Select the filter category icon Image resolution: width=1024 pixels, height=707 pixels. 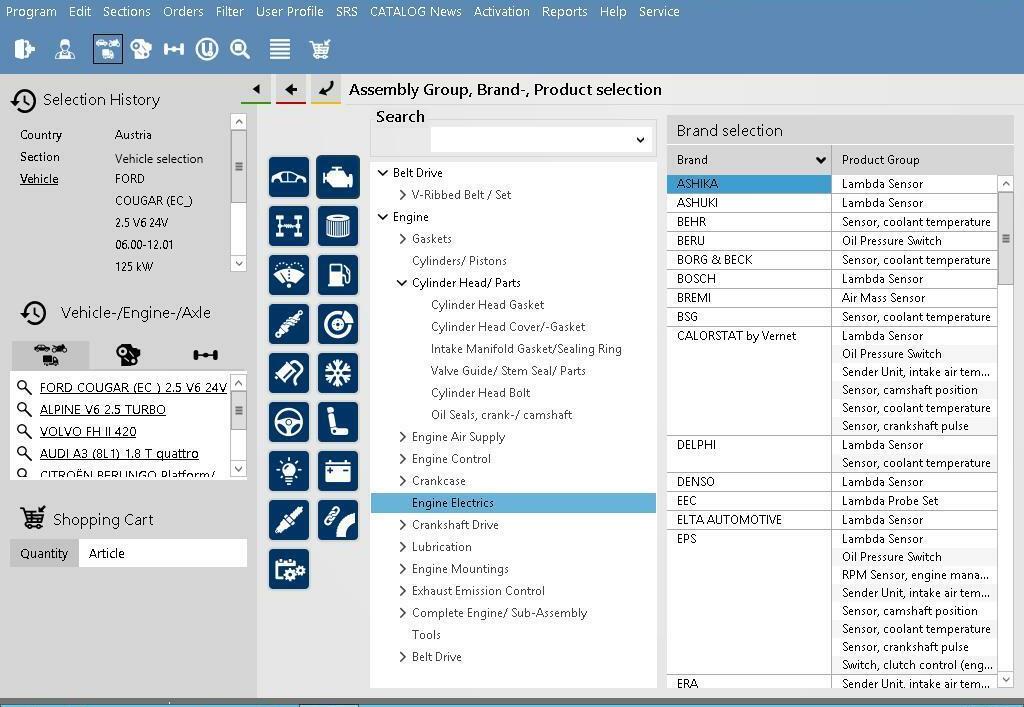click(x=338, y=226)
